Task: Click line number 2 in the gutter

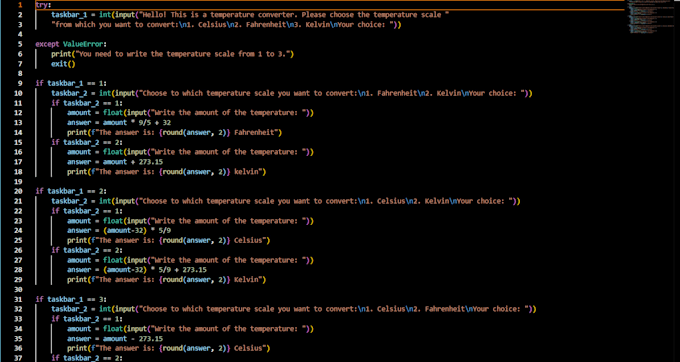Action: [x=20, y=15]
